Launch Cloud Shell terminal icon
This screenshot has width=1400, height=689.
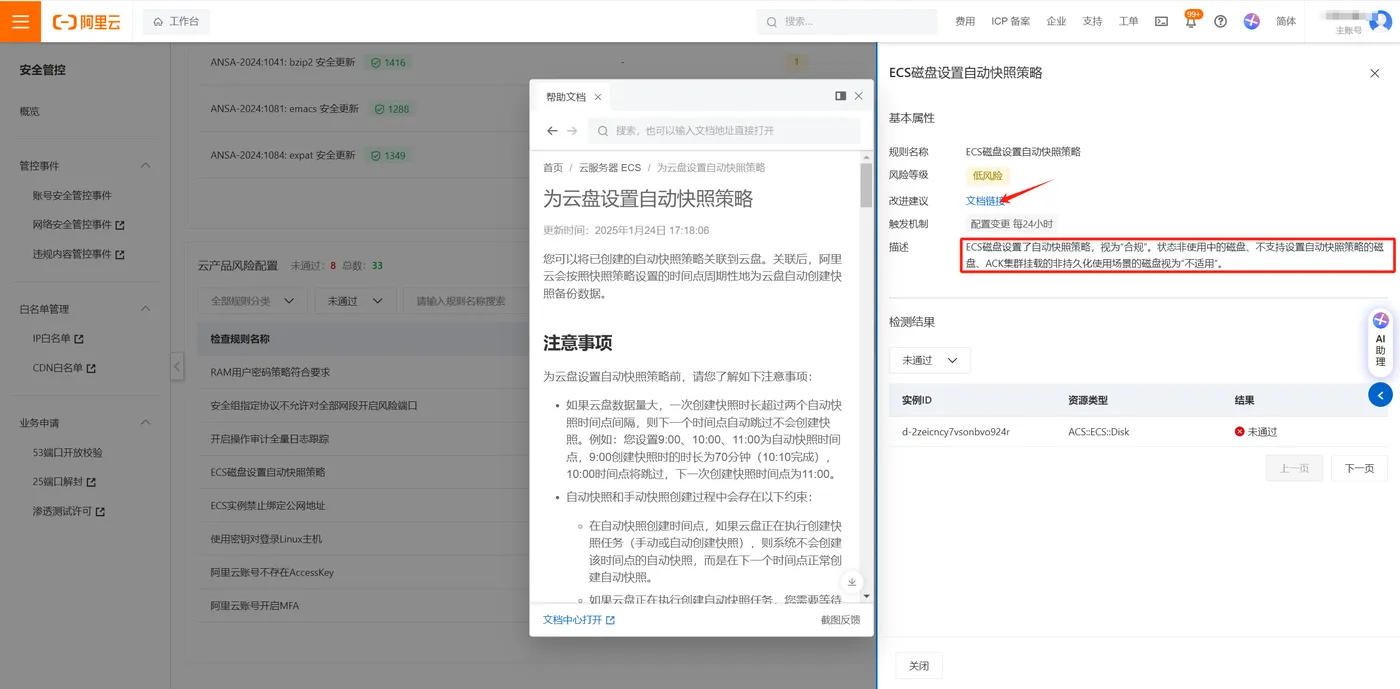[x=1161, y=21]
